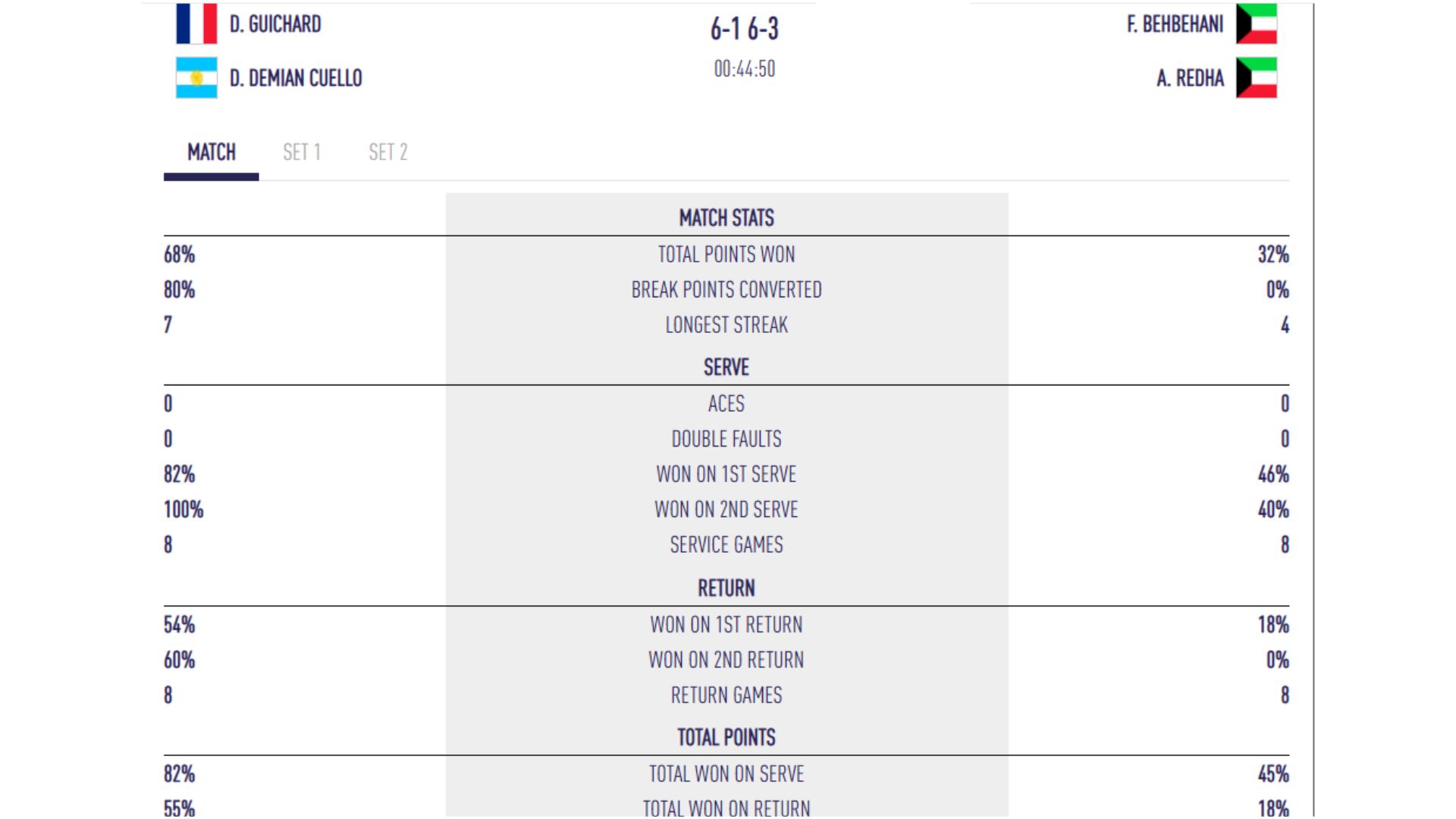Open F. Behbehani player name

[x=1175, y=24]
